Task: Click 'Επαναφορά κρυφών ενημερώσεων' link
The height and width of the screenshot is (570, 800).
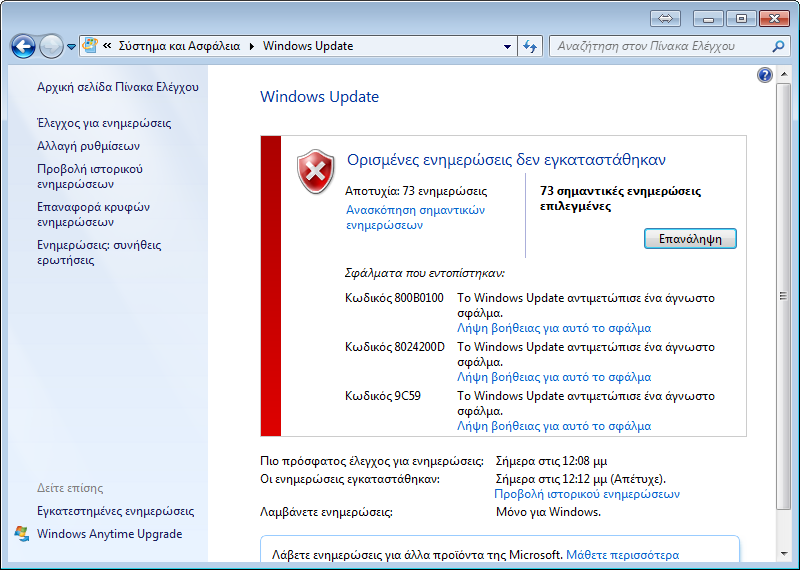Action: tap(93, 214)
